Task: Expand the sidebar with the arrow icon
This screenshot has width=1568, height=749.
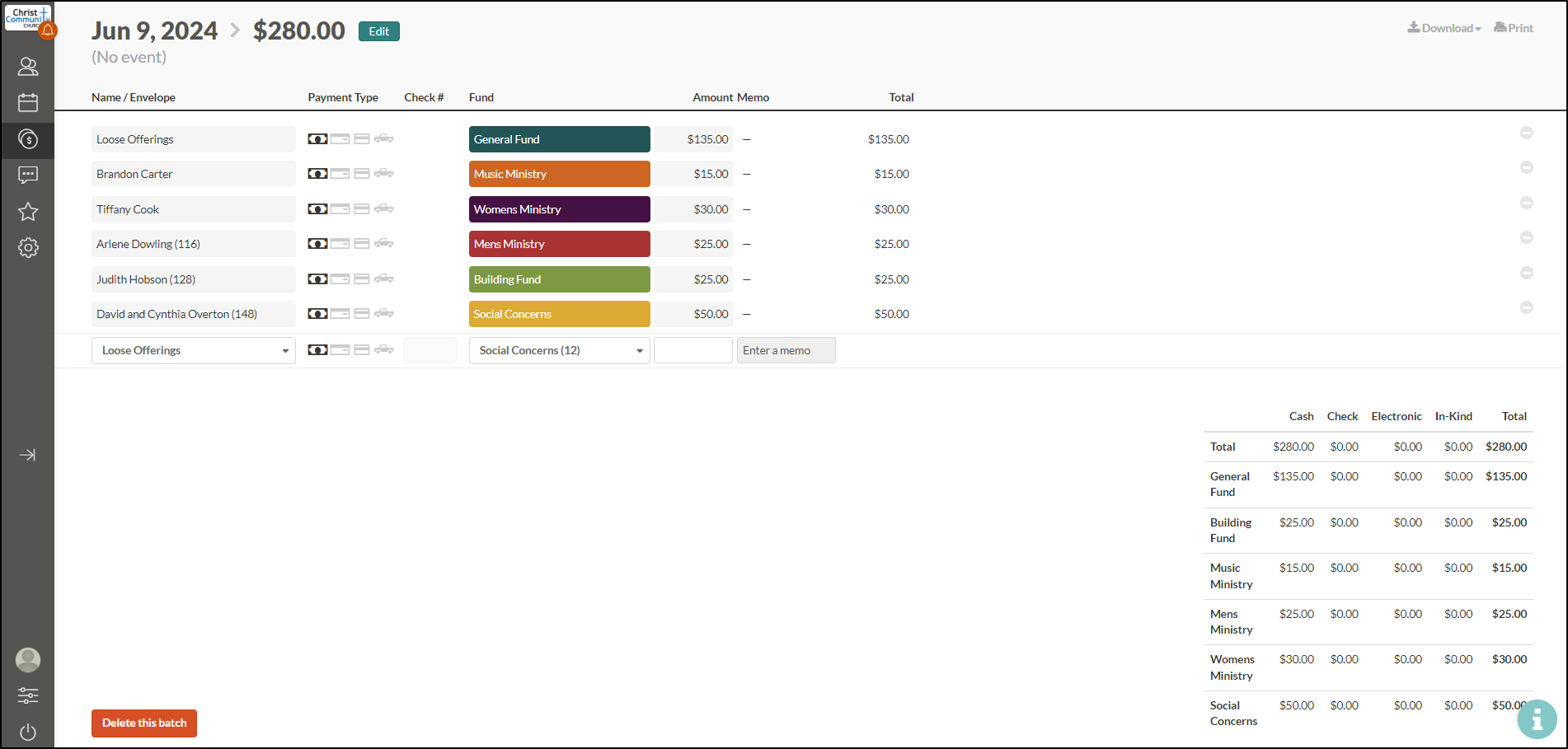Action: pyautogui.click(x=28, y=455)
